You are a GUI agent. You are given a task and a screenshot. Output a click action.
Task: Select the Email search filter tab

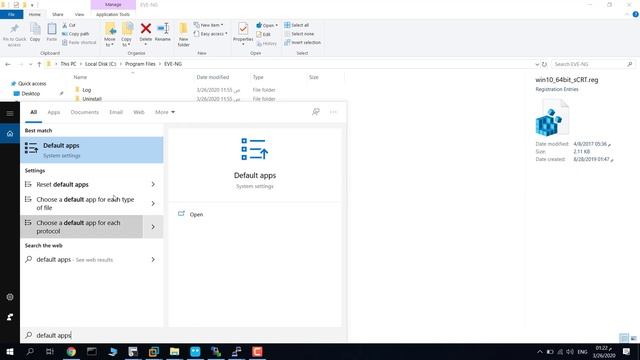116,112
